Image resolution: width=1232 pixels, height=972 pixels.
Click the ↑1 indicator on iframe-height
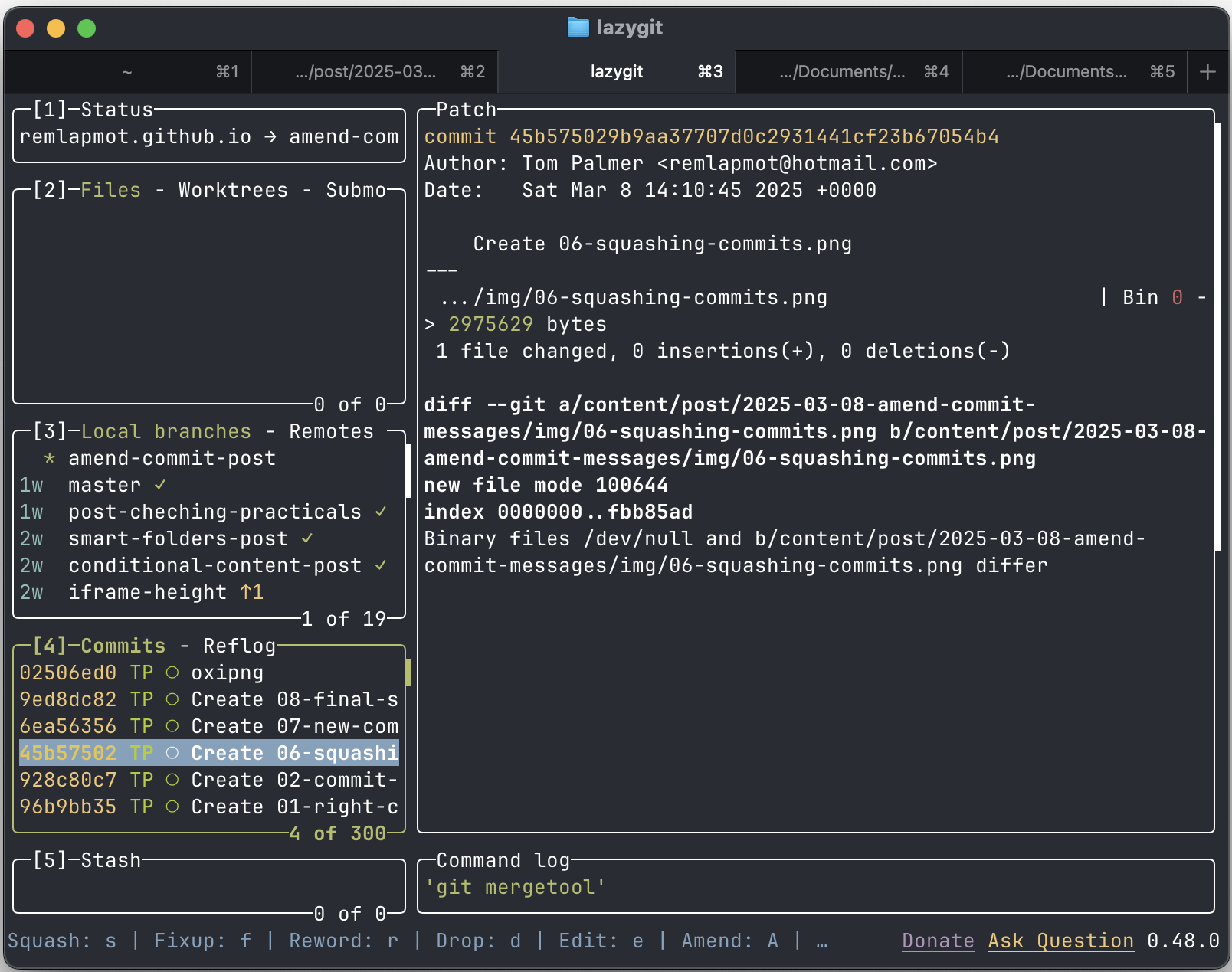pyautogui.click(x=251, y=592)
